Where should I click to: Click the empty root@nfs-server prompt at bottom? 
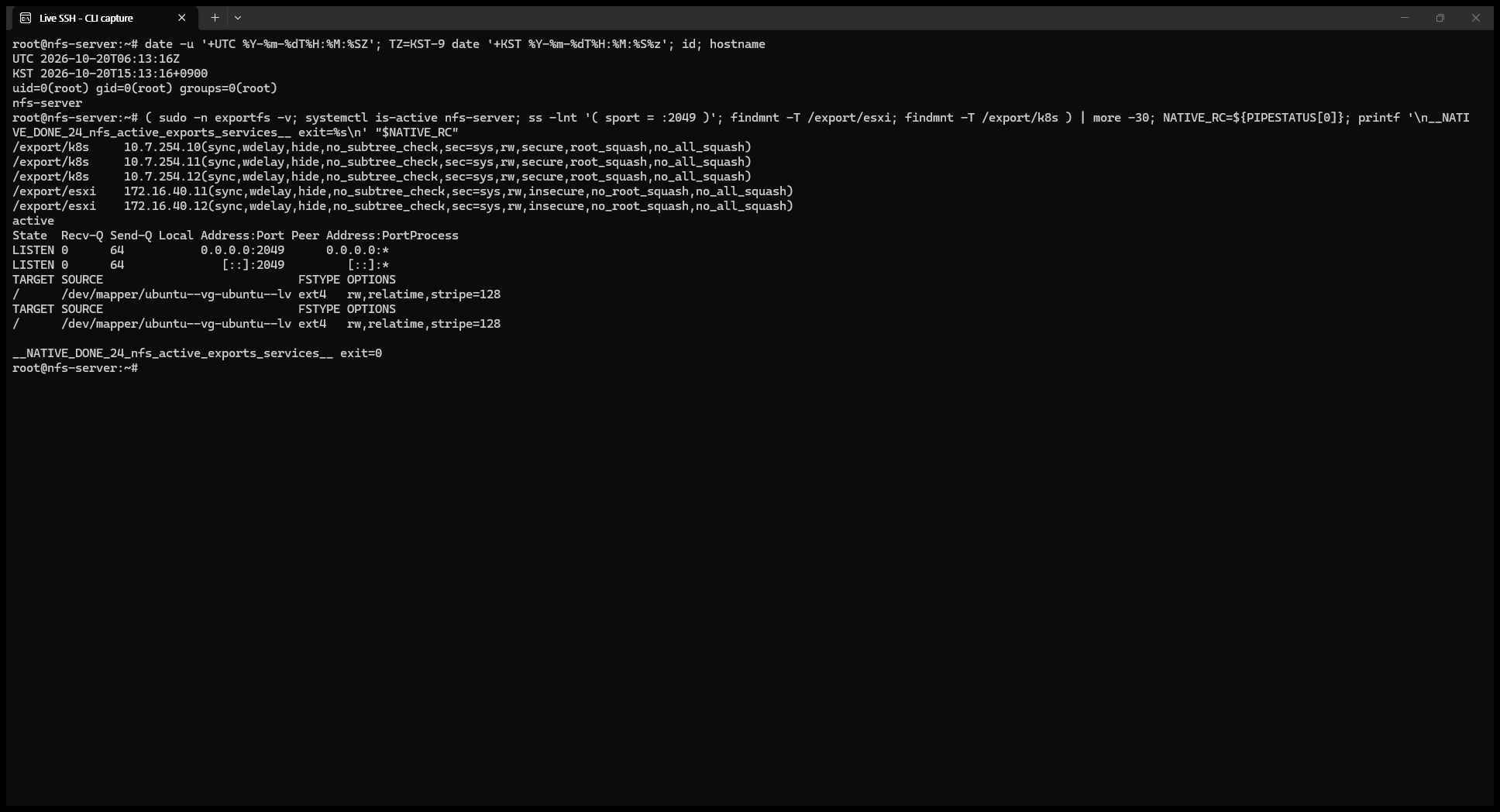(x=75, y=368)
